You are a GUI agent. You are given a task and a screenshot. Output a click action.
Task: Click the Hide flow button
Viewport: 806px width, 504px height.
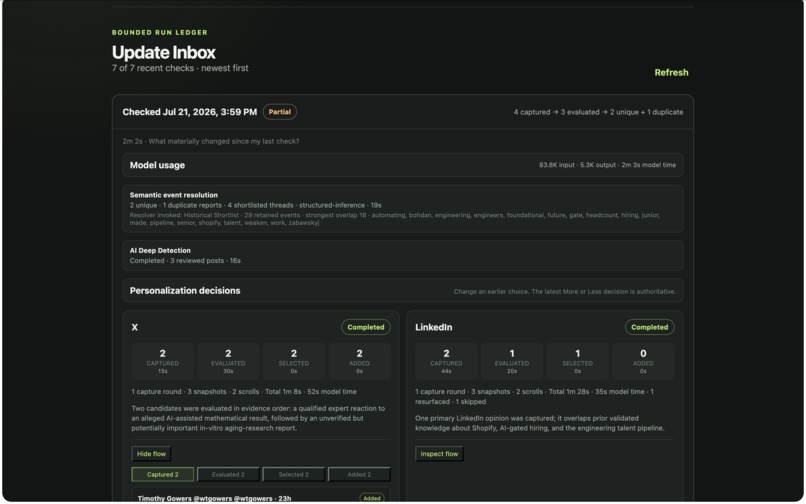[151, 454]
